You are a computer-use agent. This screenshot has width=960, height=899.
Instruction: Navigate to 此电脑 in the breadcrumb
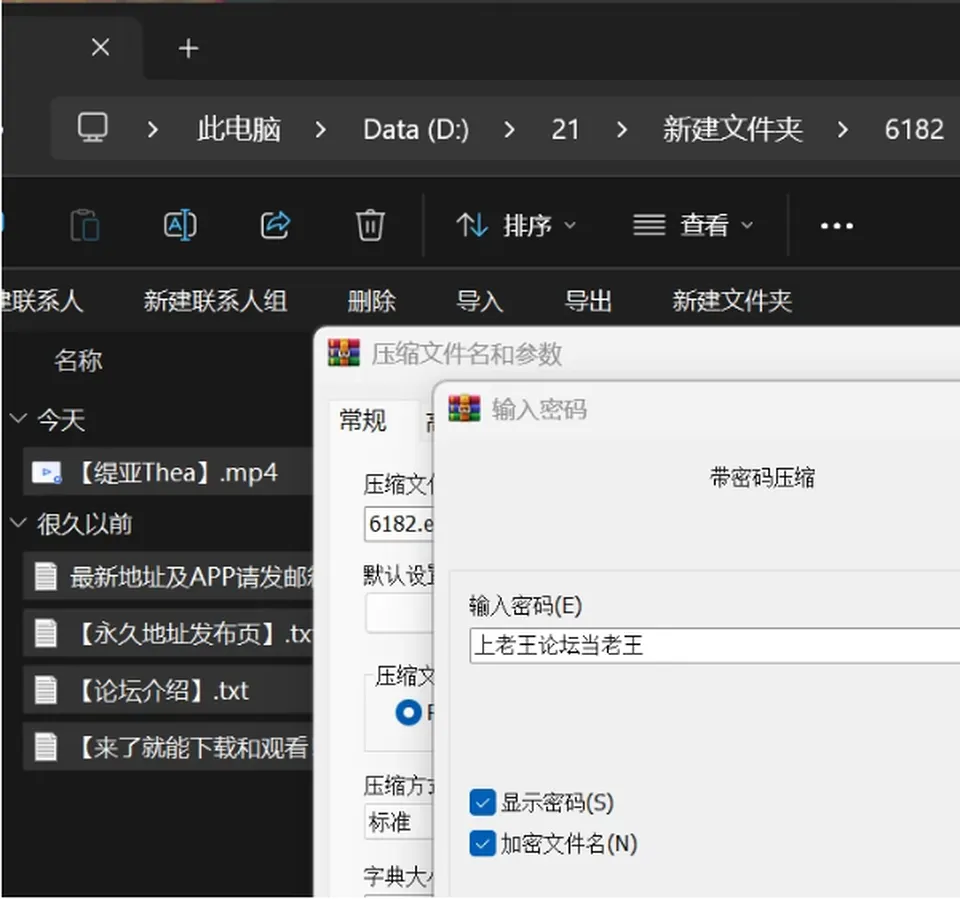pos(239,129)
